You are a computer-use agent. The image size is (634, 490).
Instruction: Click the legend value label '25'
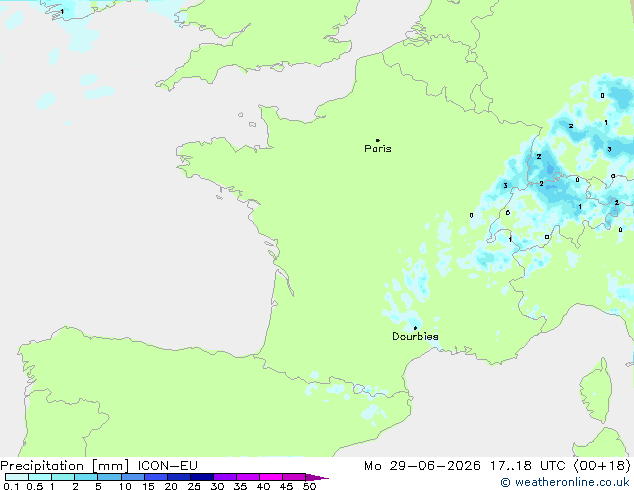coord(194,486)
